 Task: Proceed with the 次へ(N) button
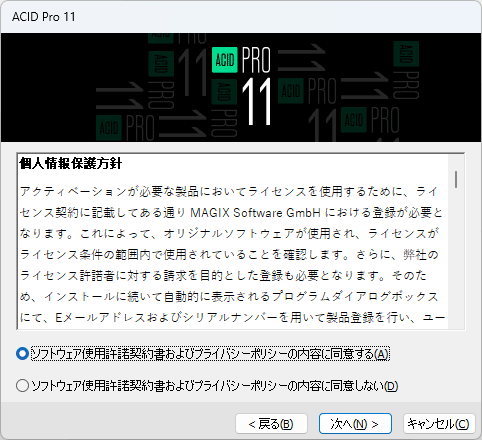tap(355, 424)
